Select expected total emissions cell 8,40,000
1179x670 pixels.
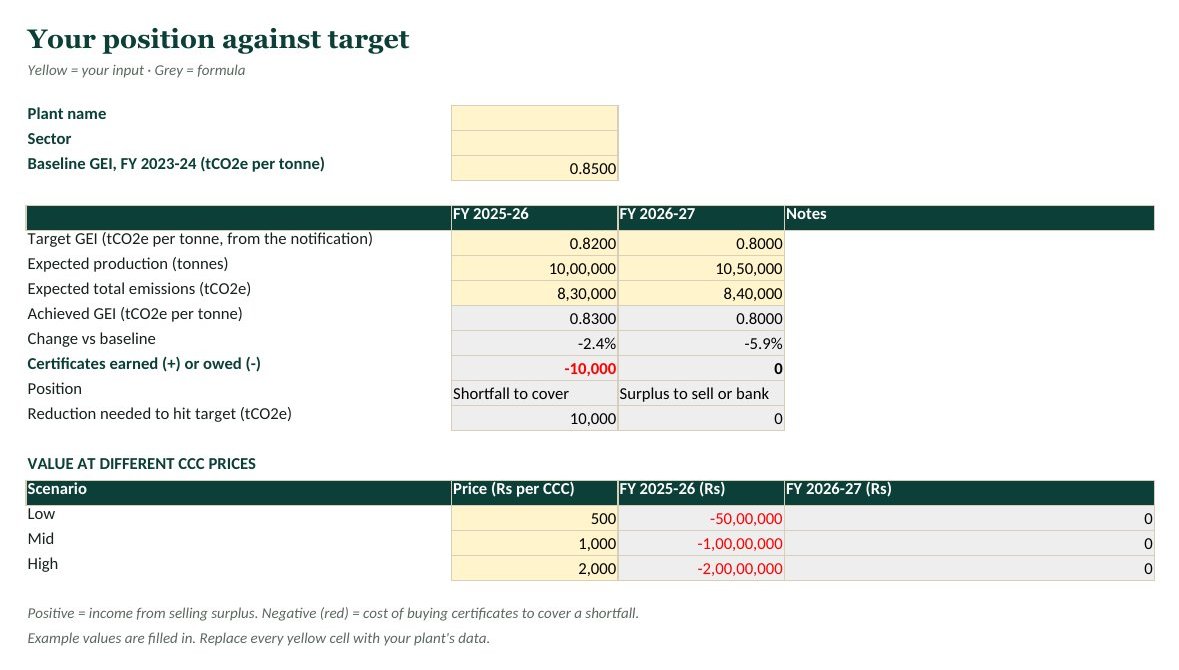tap(701, 293)
